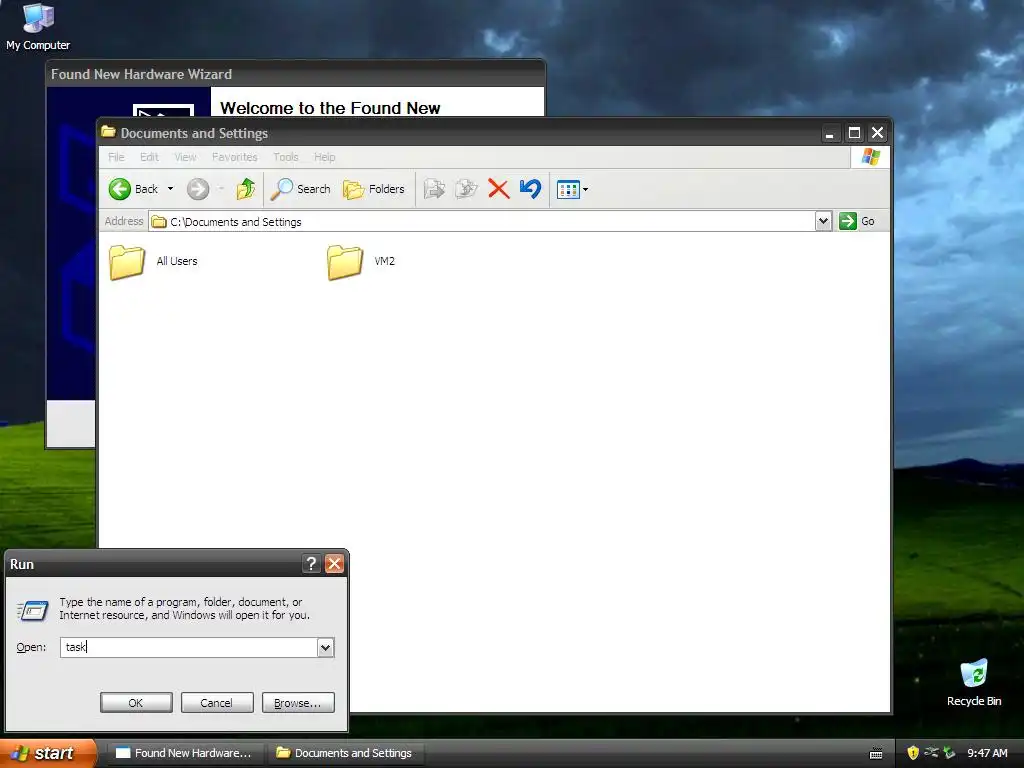Click the greyed Forward arrow button

pyautogui.click(x=198, y=189)
